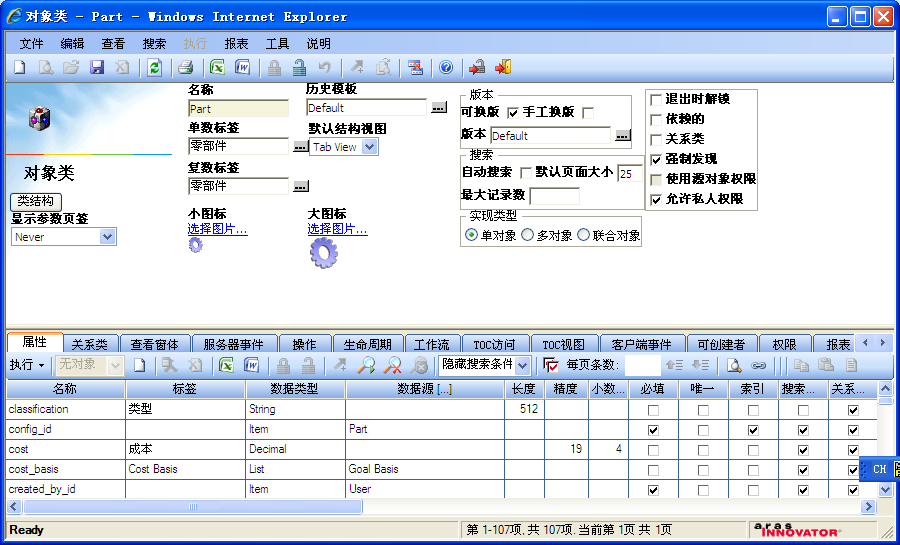This screenshot has width=900, height=545.
Task: Click the undo arrow icon
Action: tap(325, 68)
